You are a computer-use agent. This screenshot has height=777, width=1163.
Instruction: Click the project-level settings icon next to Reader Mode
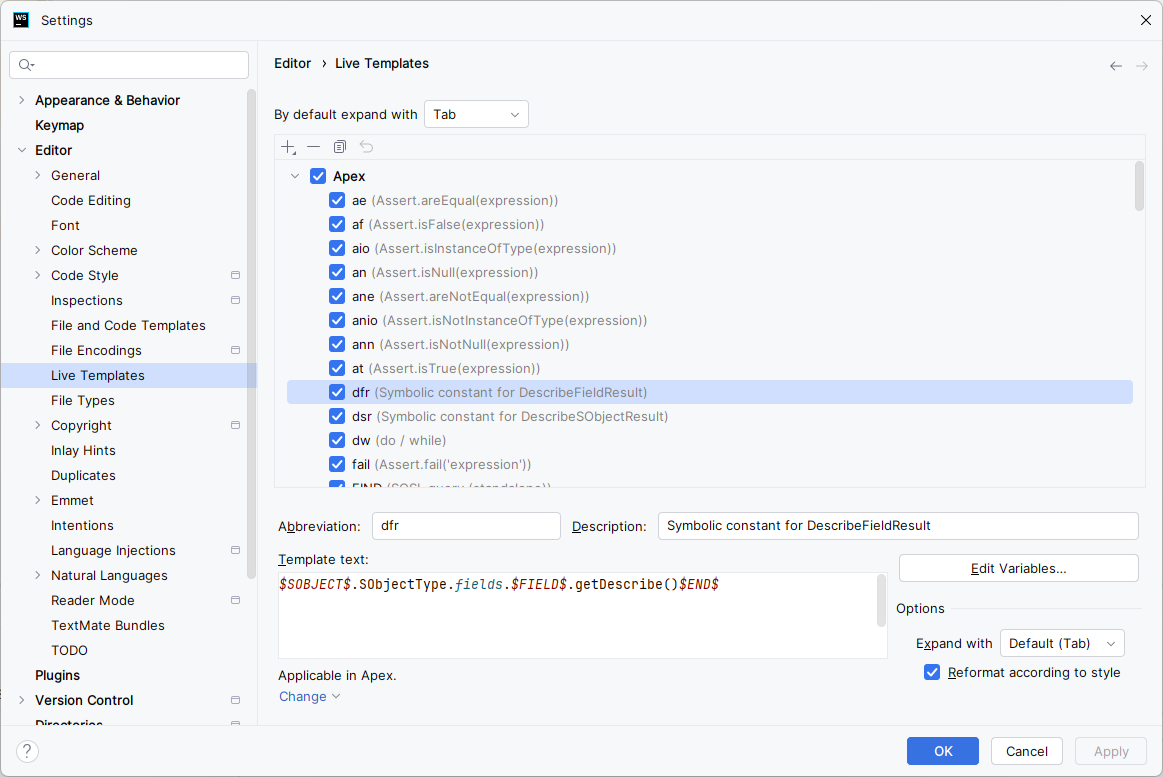(235, 600)
